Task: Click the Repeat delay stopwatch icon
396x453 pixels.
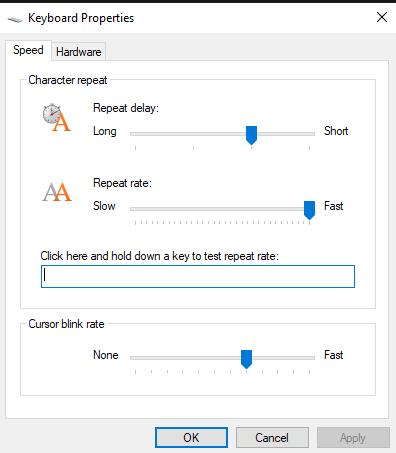Action: click(57, 117)
